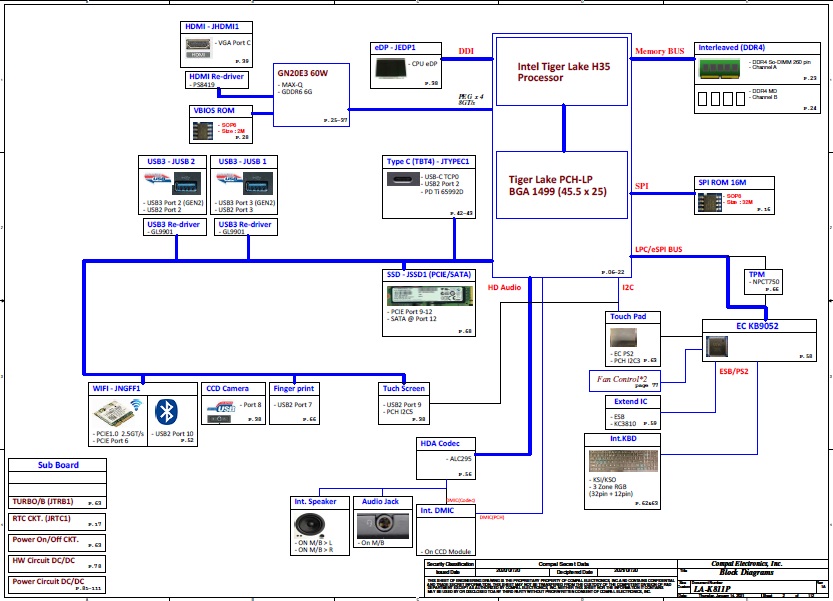
Task: Click the Block Diagrams title text
Action: point(746,572)
